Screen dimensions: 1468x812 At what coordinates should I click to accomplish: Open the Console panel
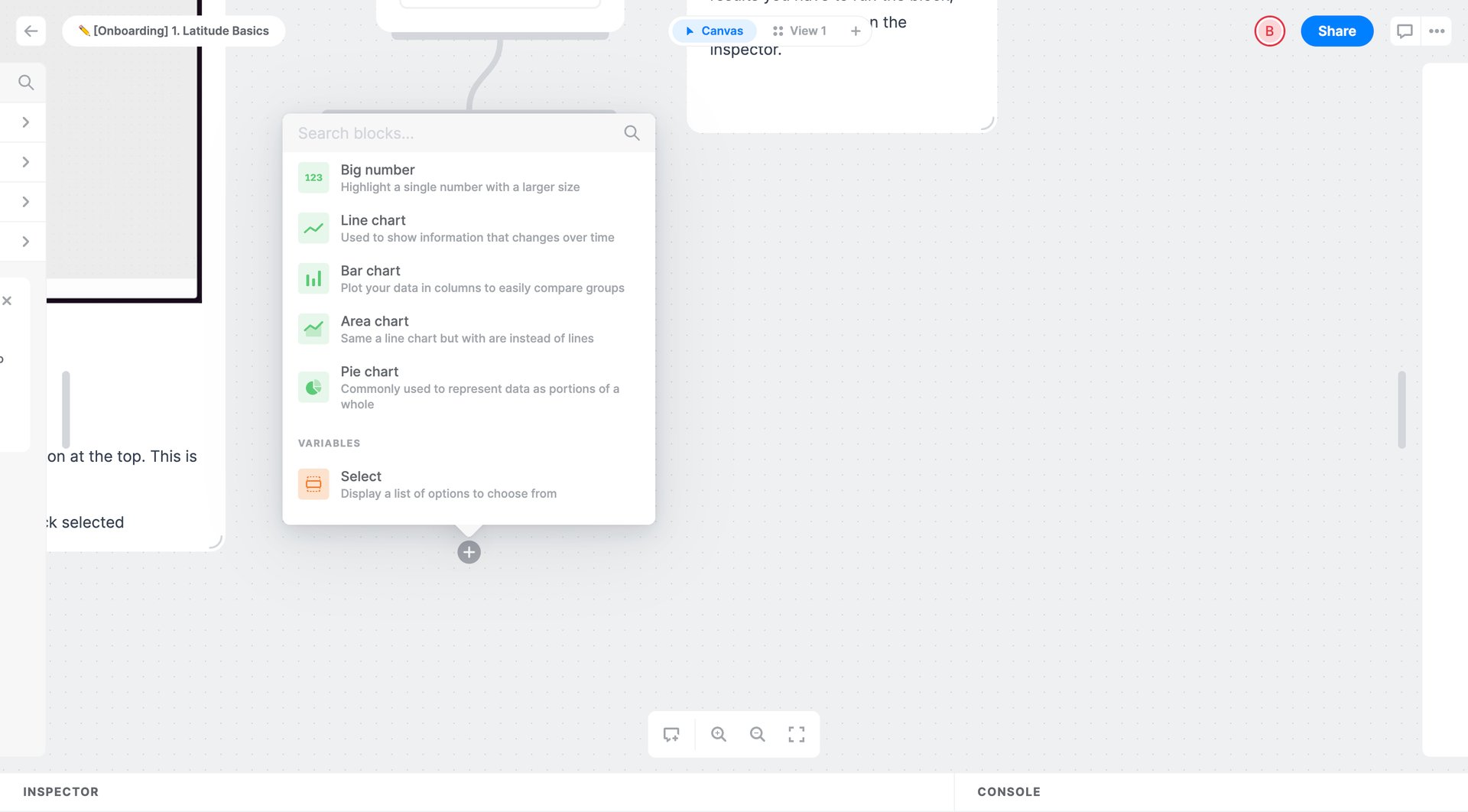point(1008,791)
